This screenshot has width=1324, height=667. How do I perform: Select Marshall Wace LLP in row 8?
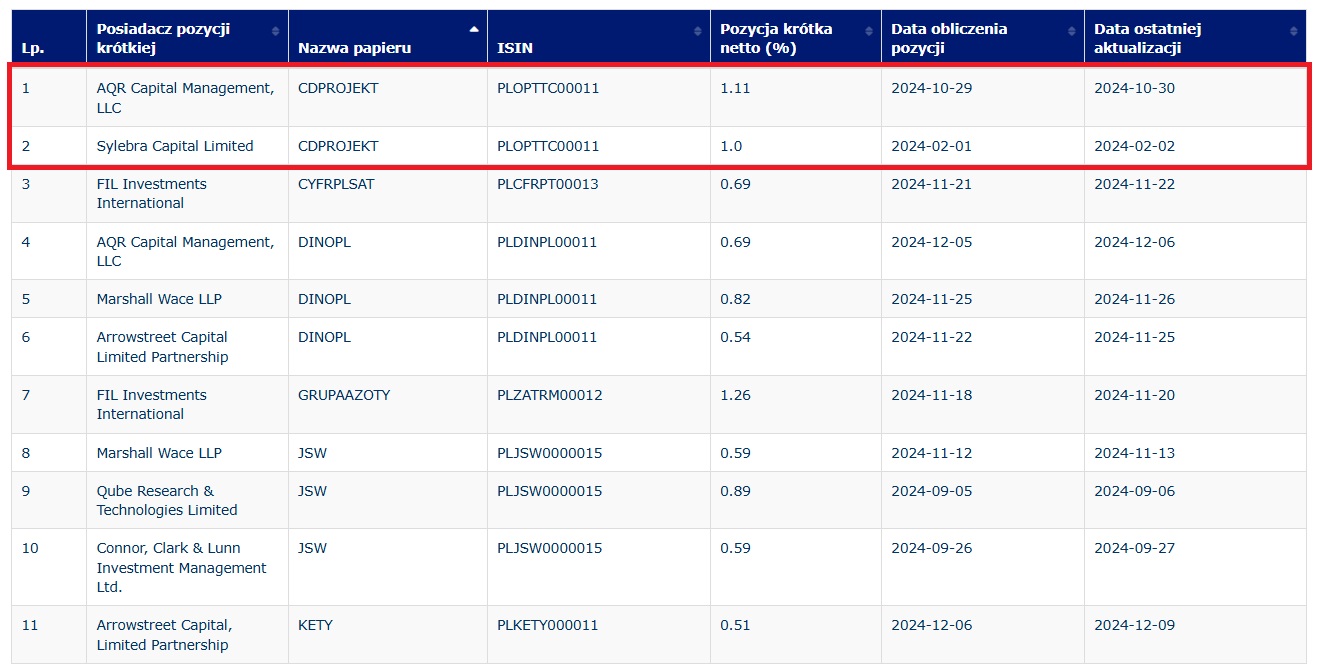point(159,453)
